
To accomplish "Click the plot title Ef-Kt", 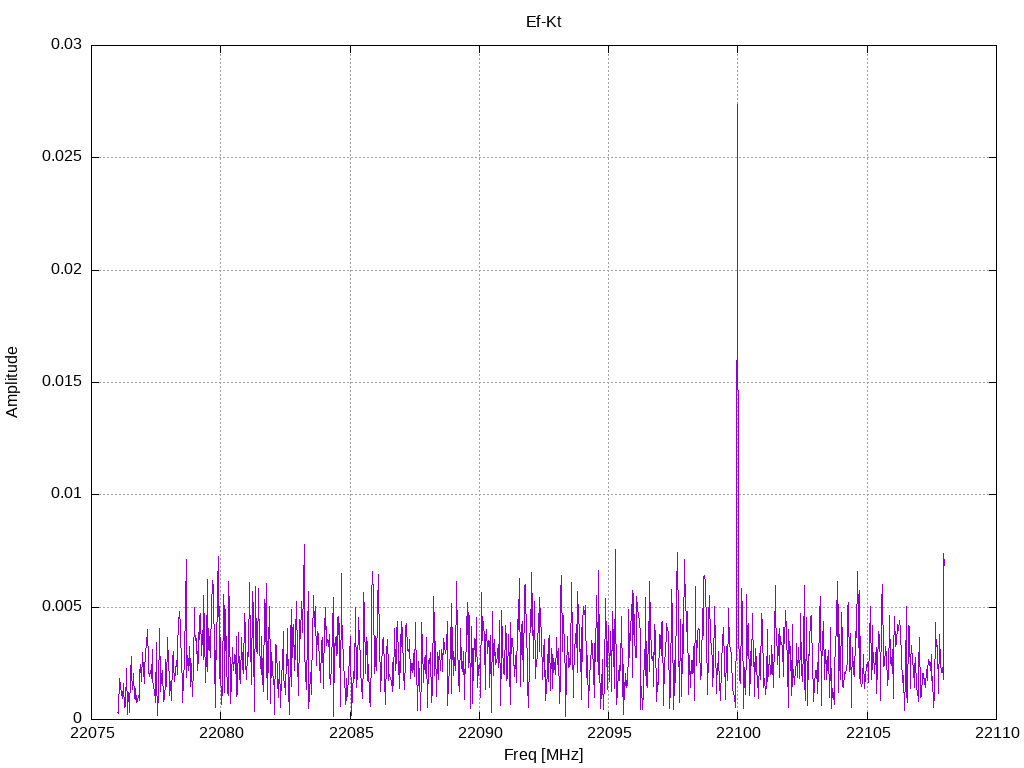I will point(543,22).
